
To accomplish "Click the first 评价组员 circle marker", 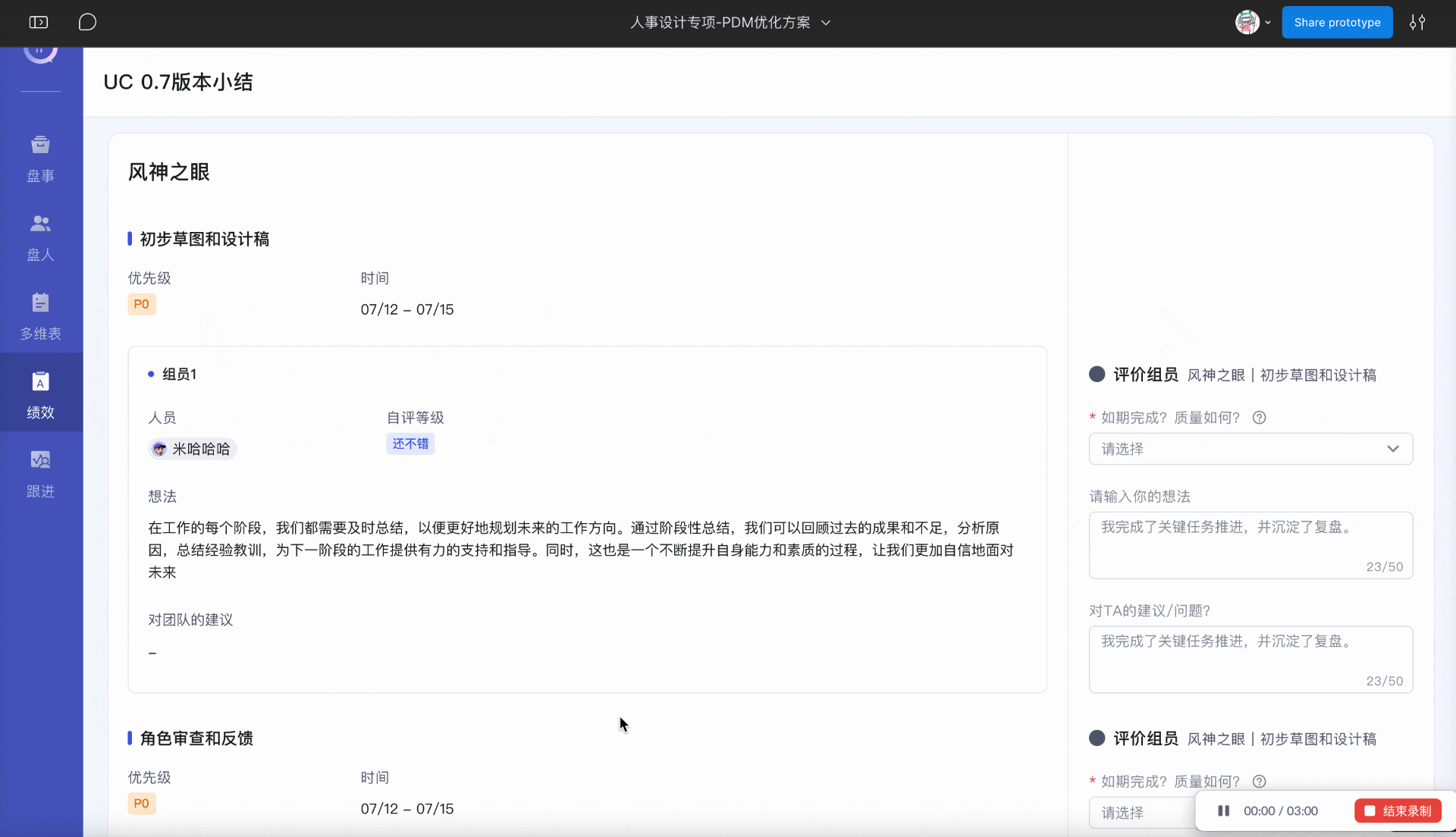I will point(1097,375).
